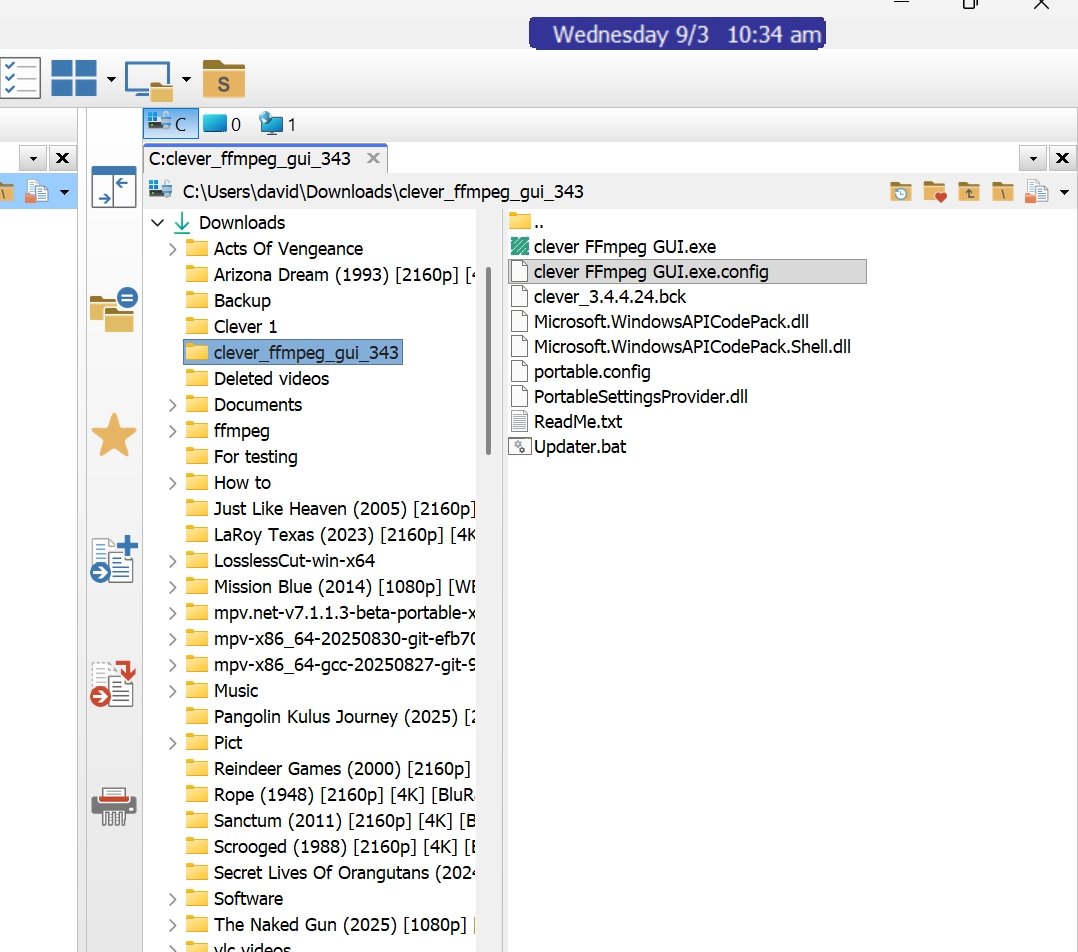Close the left pane with X button
The height and width of the screenshot is (952, 1078).
[x=63, y=158]
